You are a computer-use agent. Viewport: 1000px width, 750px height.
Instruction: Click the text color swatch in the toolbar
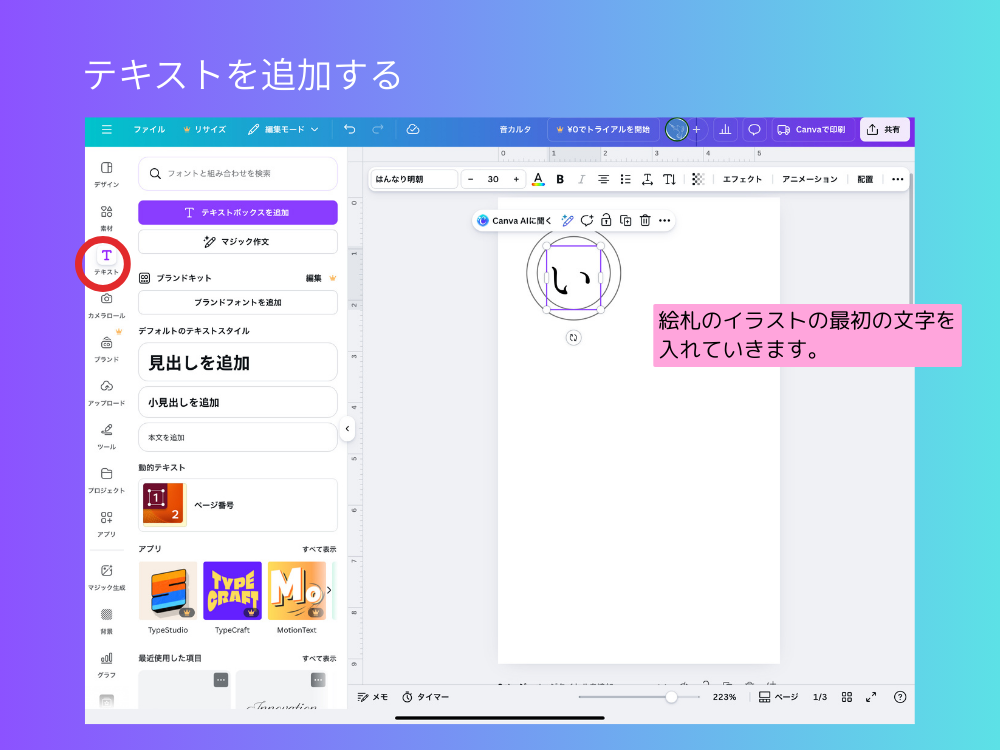coord(538,179)
